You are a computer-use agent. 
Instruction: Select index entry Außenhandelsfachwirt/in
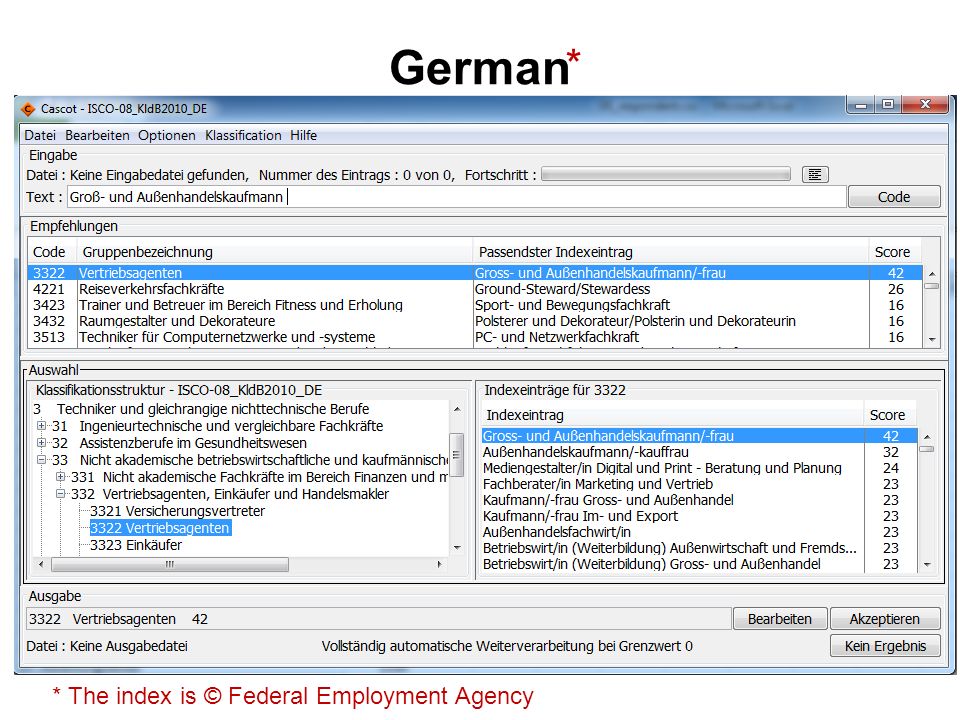pyautogui.click(x=699, y=531)
